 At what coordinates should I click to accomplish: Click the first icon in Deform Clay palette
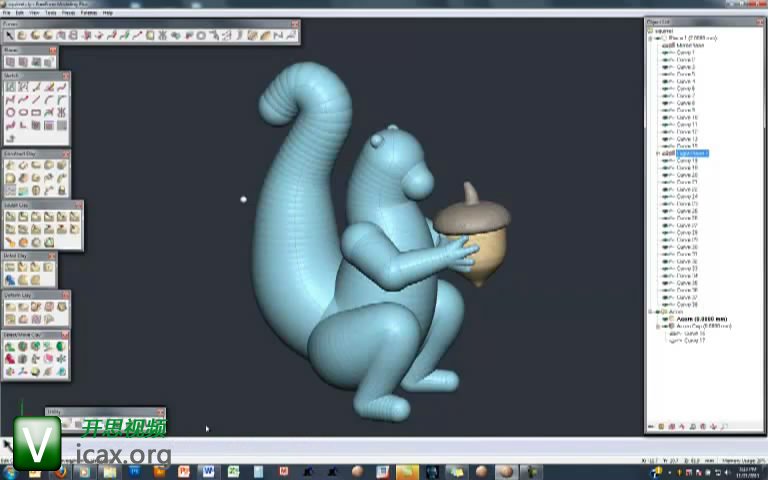[x=10, y=307]
